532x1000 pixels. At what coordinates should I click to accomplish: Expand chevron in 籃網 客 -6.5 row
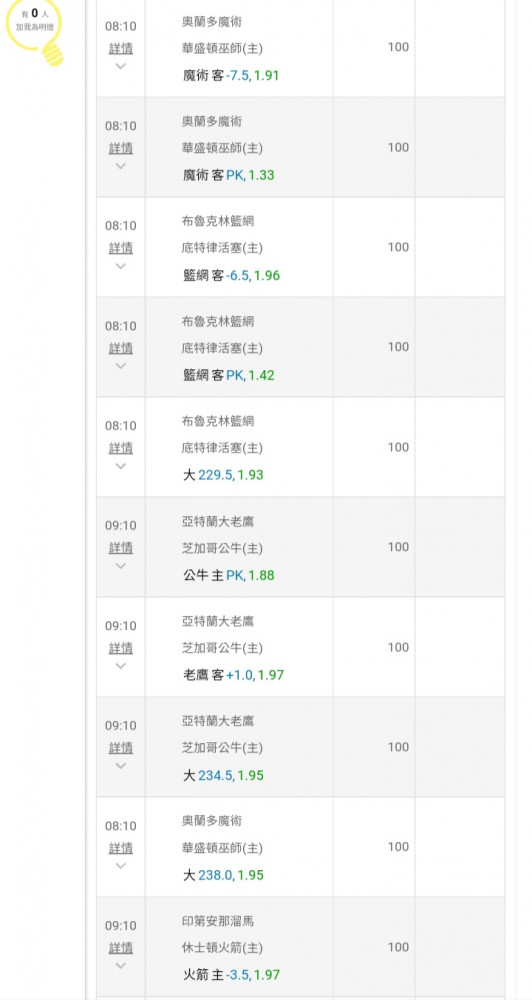[121, 266]
